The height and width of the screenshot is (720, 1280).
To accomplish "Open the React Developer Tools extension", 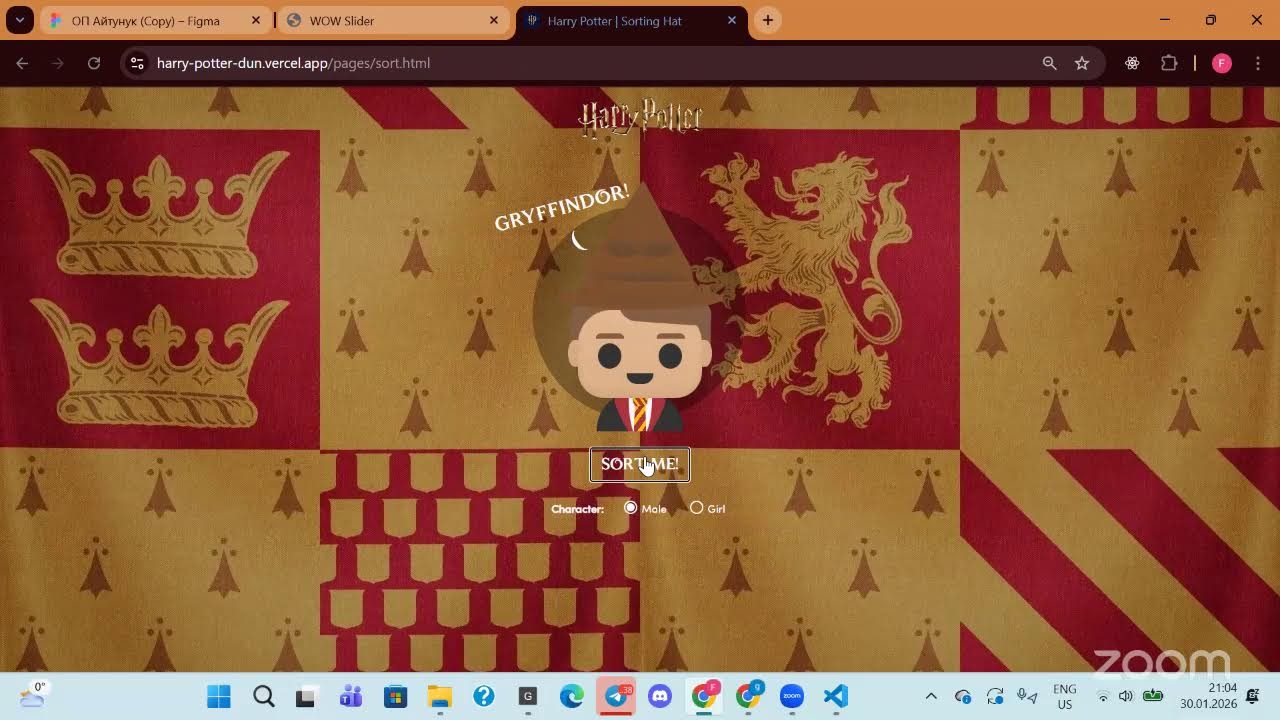I will click(1132, 63).
